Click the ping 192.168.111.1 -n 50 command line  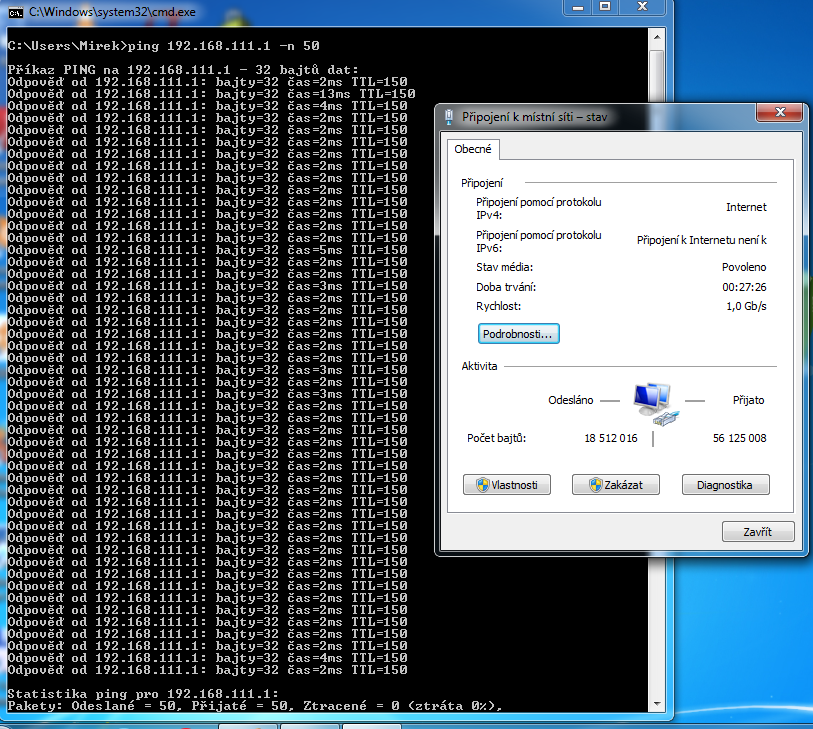[165, 46]
